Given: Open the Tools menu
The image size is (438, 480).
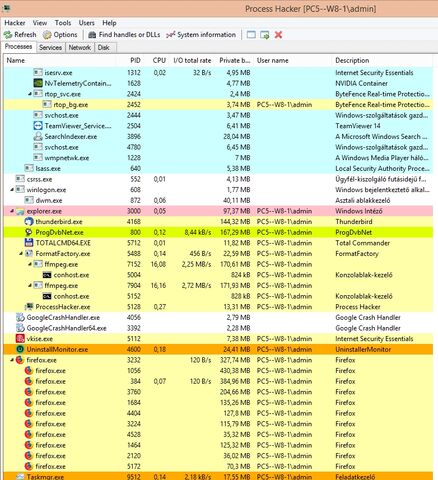Looking at the screenshot, I should [x=63, y=23].
